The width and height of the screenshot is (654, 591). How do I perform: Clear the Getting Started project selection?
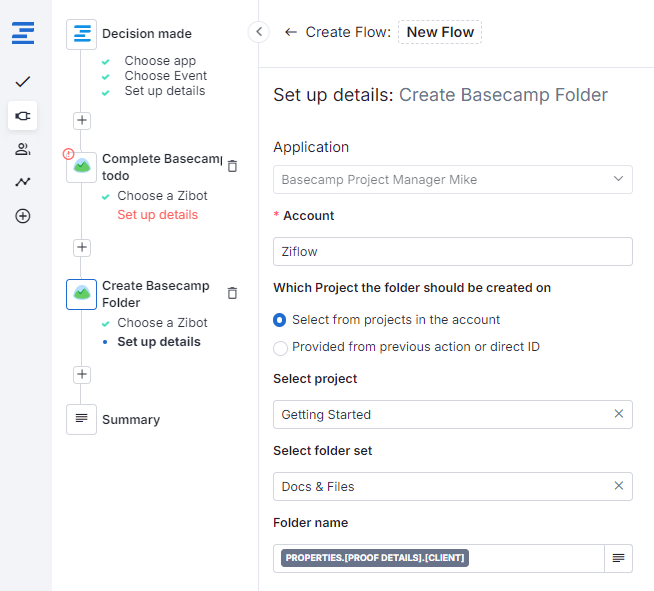[x=618, y=414]
